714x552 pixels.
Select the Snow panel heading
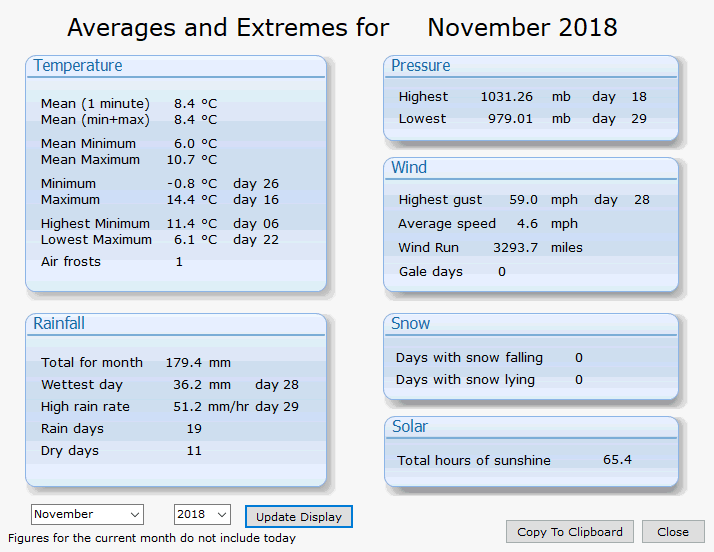[x=410, y=323]
